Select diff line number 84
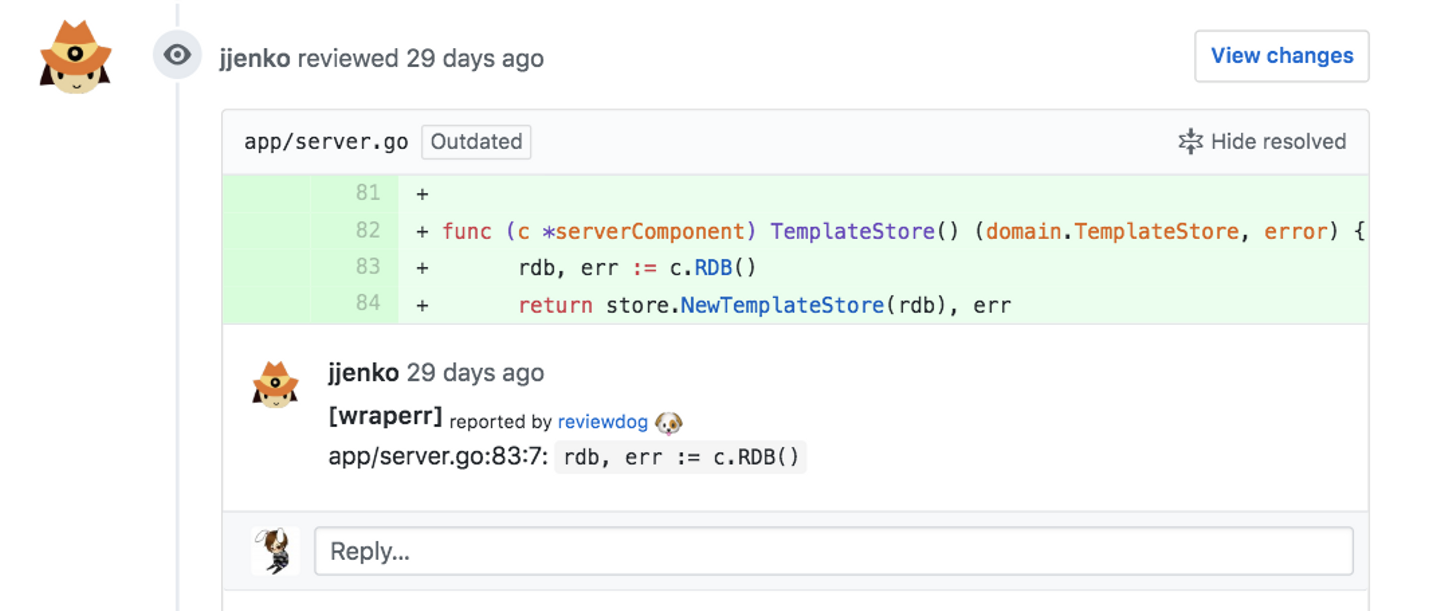This screenshot has width=1440, height=611. pyautogui.click(x=368, y=303)
